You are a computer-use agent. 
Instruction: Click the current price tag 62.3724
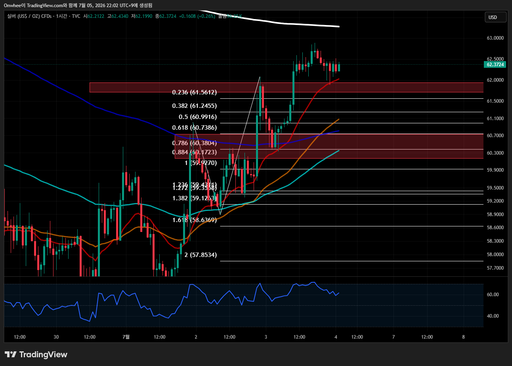point(495,65)
